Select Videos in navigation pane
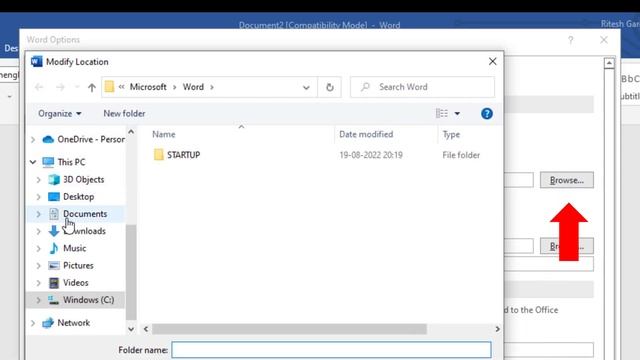The height and width of the screenshot is (360, 640). 76,282
